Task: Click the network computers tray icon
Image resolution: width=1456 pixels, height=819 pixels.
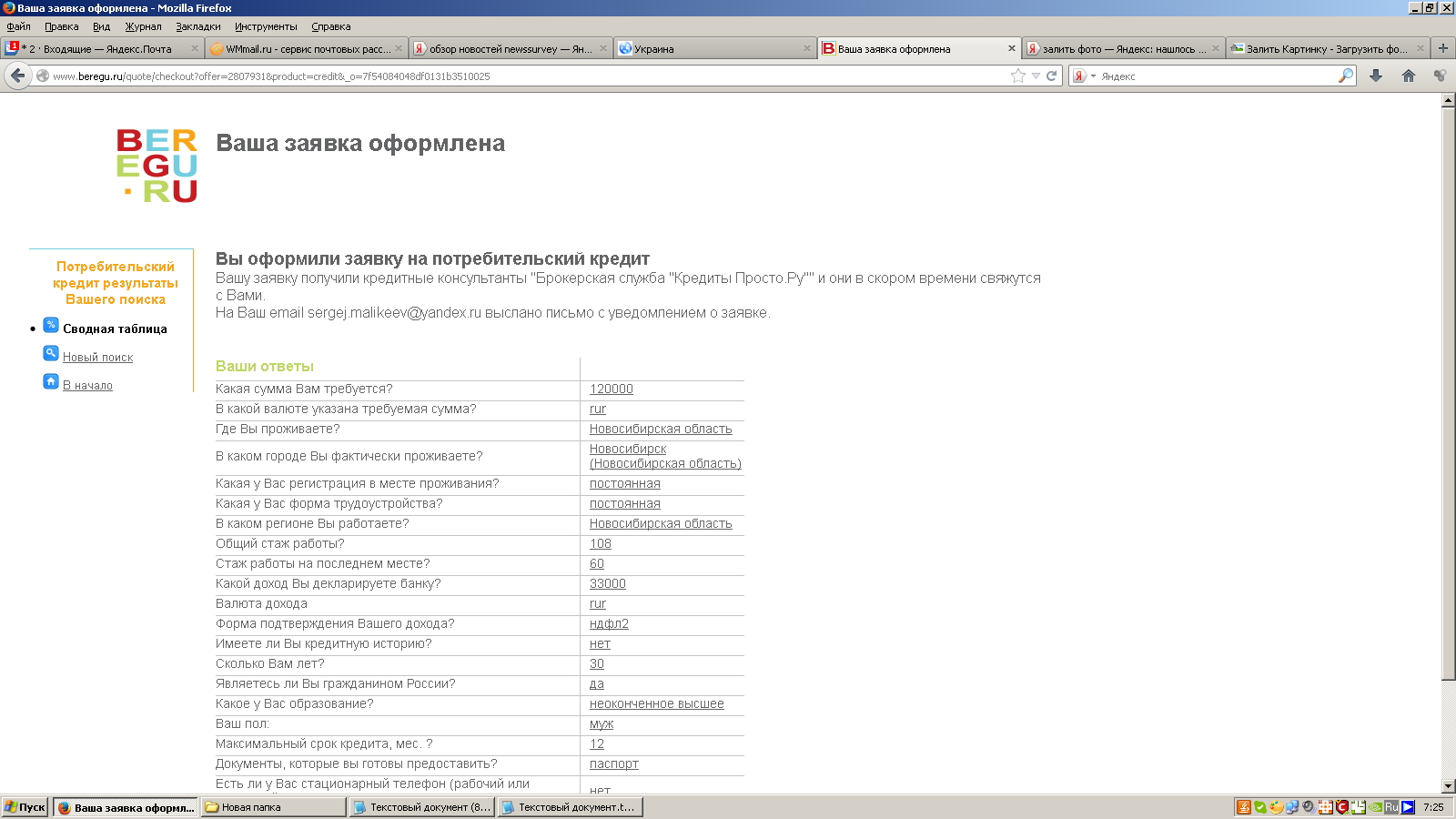Action: [1292, 807]
